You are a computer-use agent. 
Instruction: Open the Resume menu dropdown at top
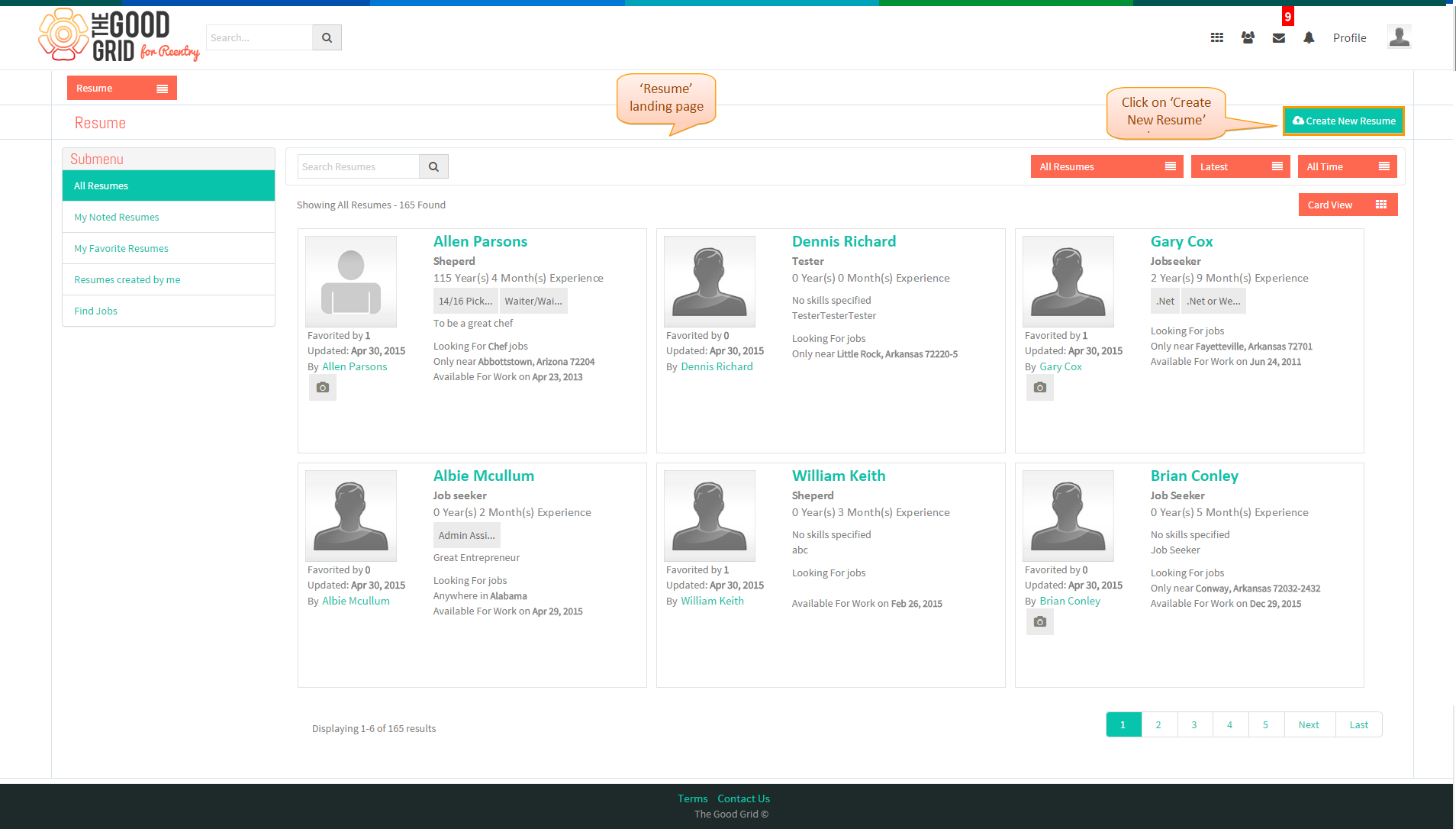click(x=122, y=88)
